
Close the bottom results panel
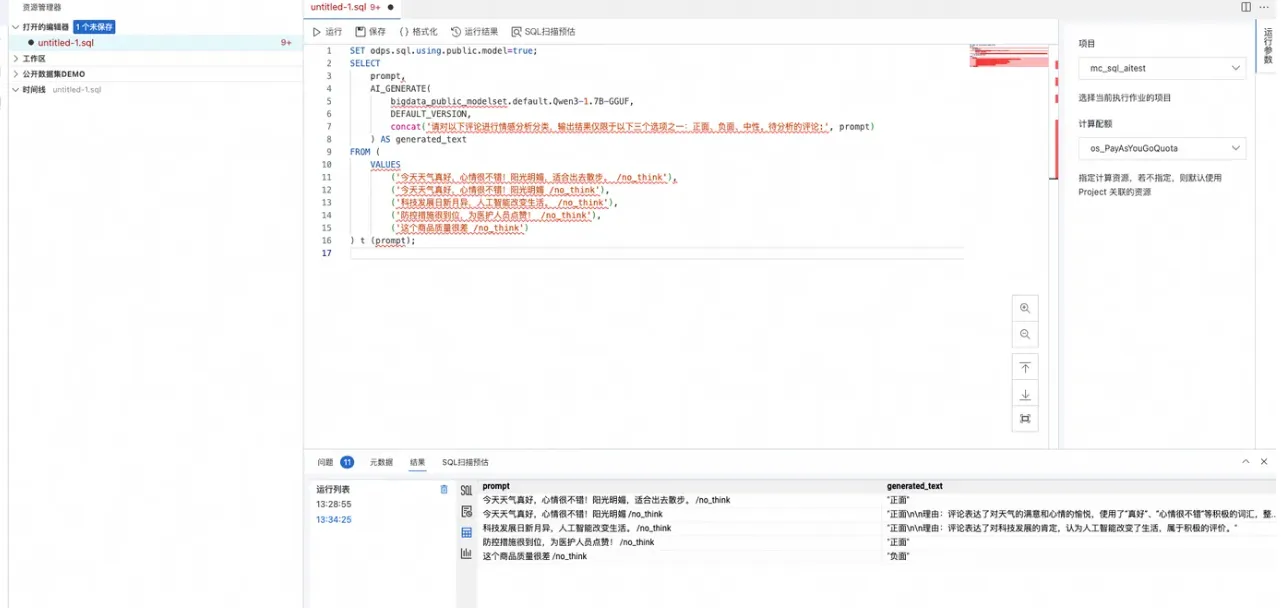pos(1265,461)
